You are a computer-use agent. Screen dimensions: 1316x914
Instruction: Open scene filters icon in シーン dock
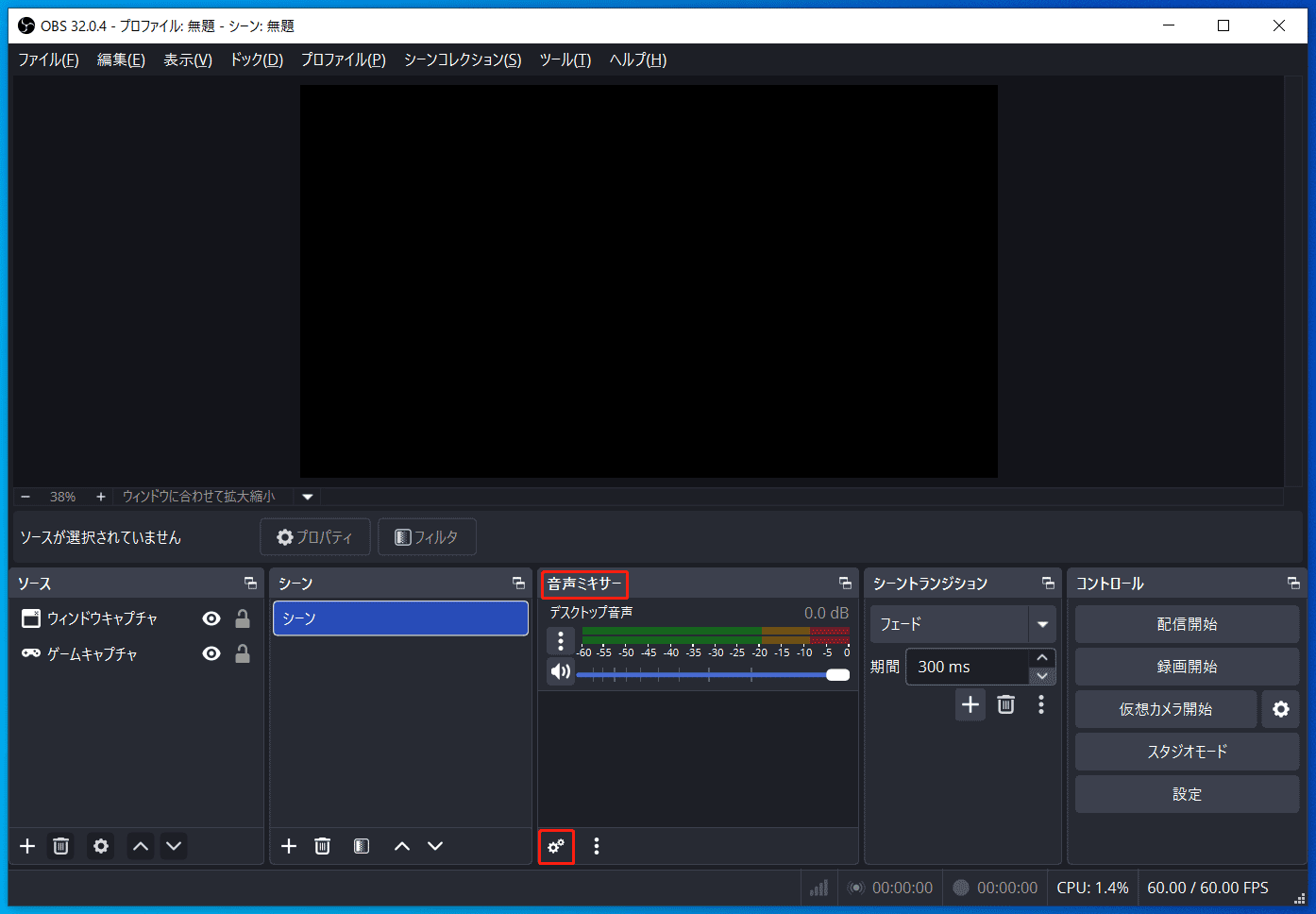362,846
